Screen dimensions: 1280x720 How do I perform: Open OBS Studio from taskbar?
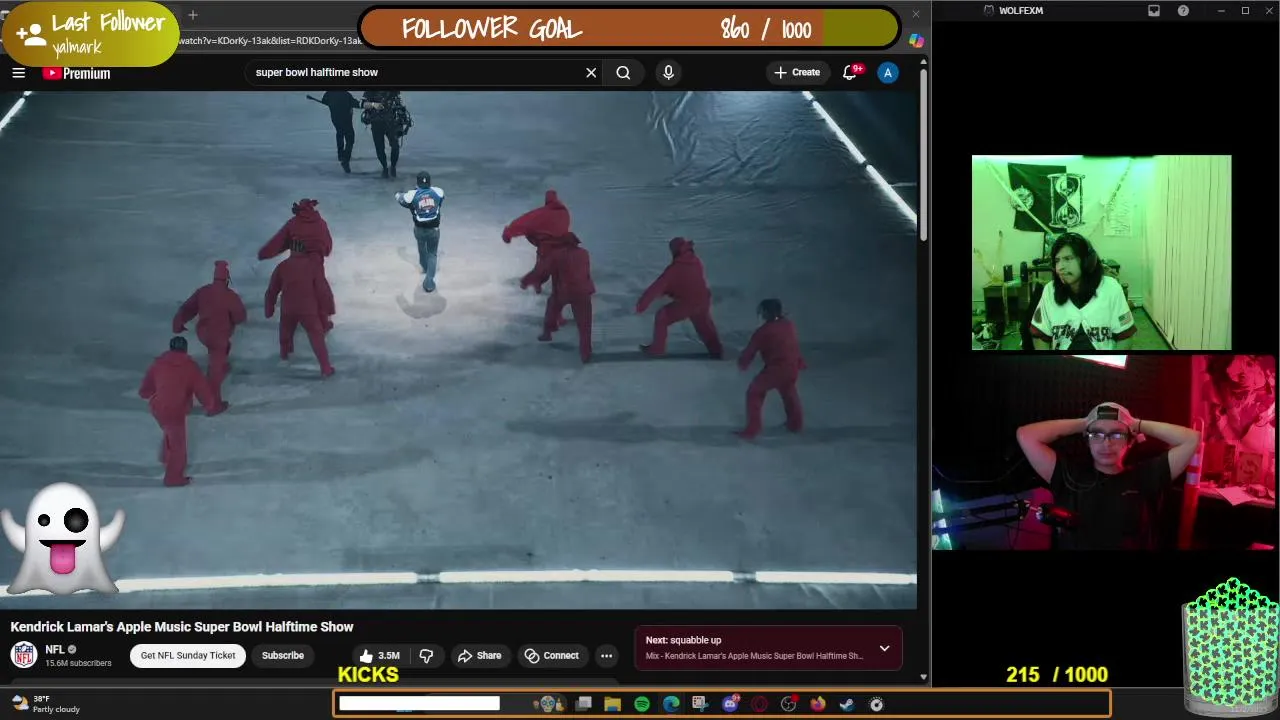(789, 704)
